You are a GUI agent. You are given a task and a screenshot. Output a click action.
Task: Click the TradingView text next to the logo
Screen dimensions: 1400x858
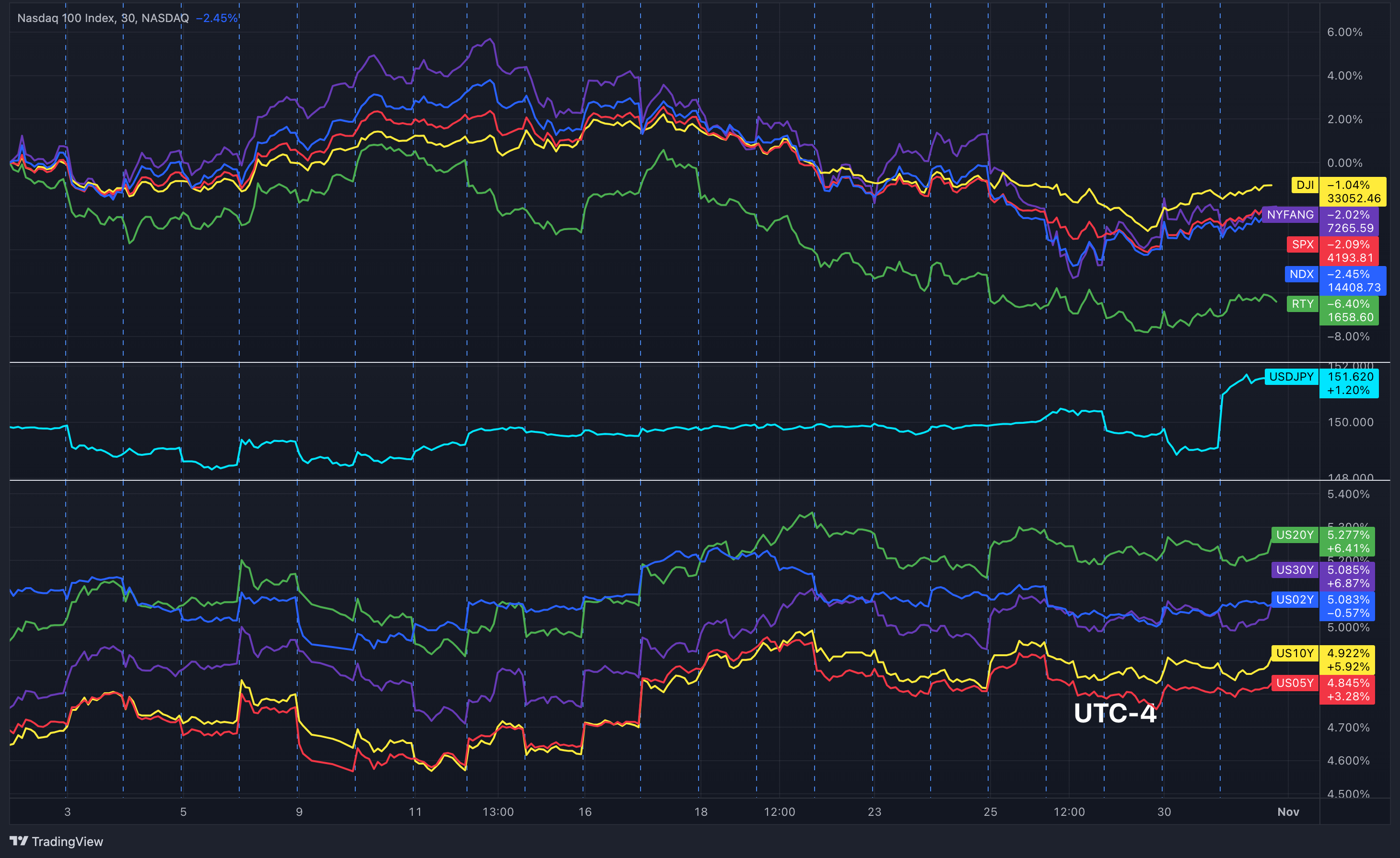coord(68,842)
